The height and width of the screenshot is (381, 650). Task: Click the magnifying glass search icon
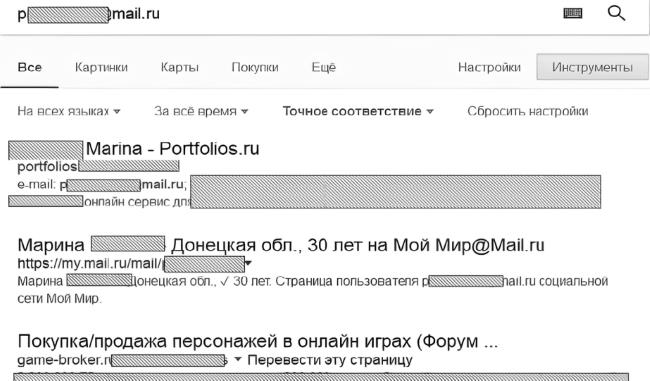click(x=616, y=13)
